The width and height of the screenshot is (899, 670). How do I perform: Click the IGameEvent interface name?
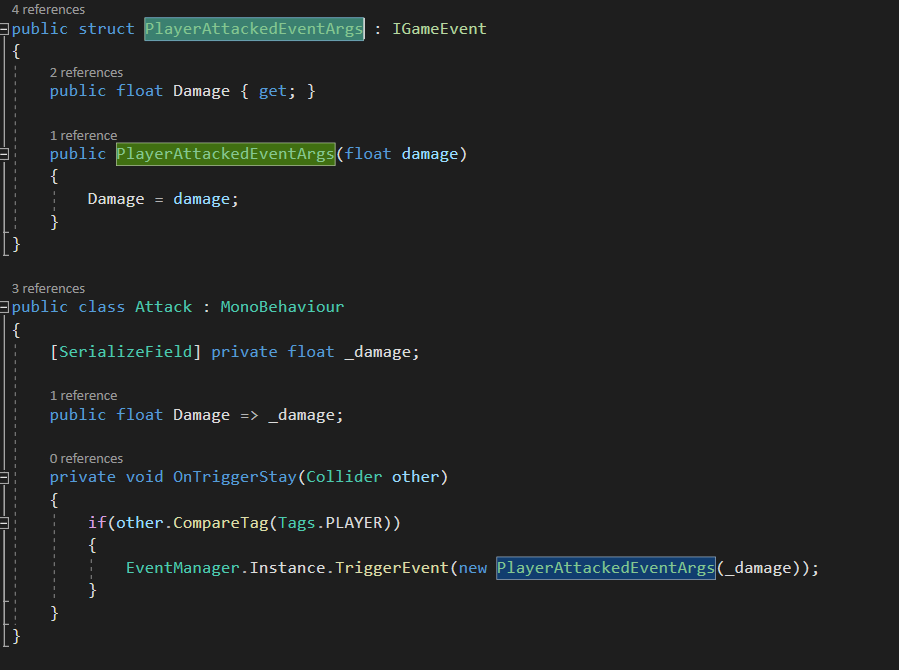coord(439,29)
